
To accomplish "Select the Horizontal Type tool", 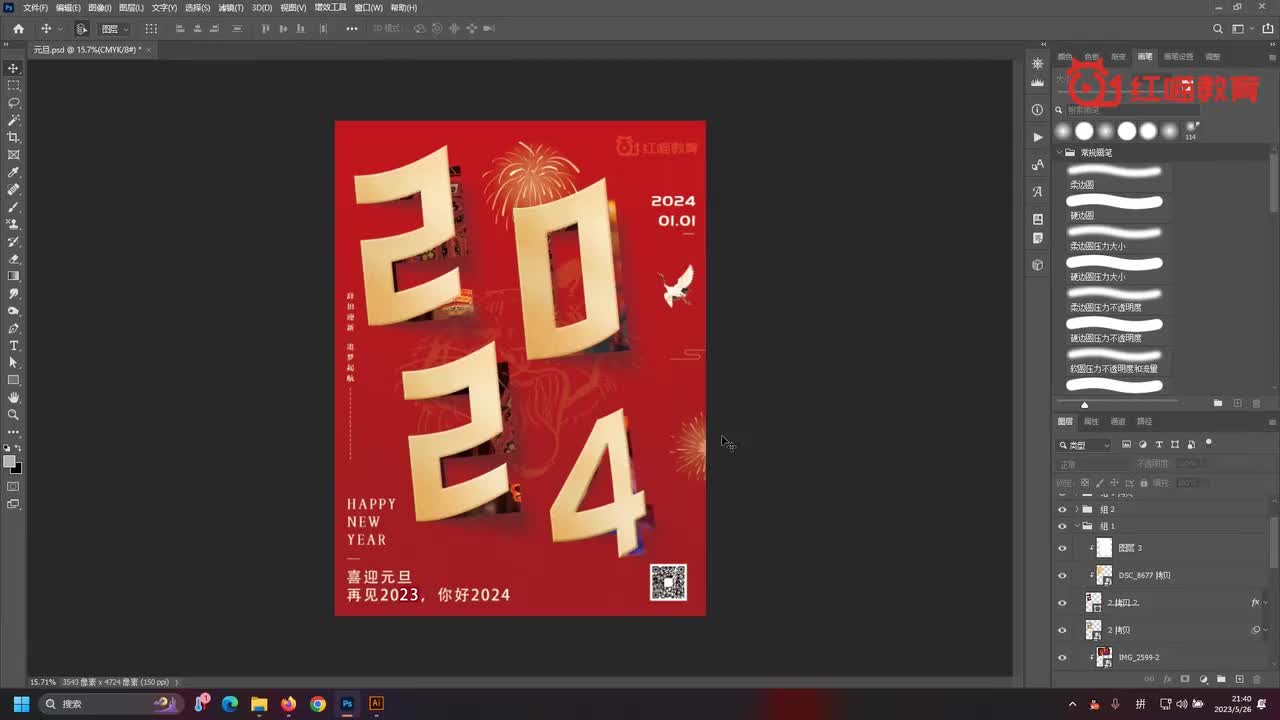I will (x=14, y=346).
